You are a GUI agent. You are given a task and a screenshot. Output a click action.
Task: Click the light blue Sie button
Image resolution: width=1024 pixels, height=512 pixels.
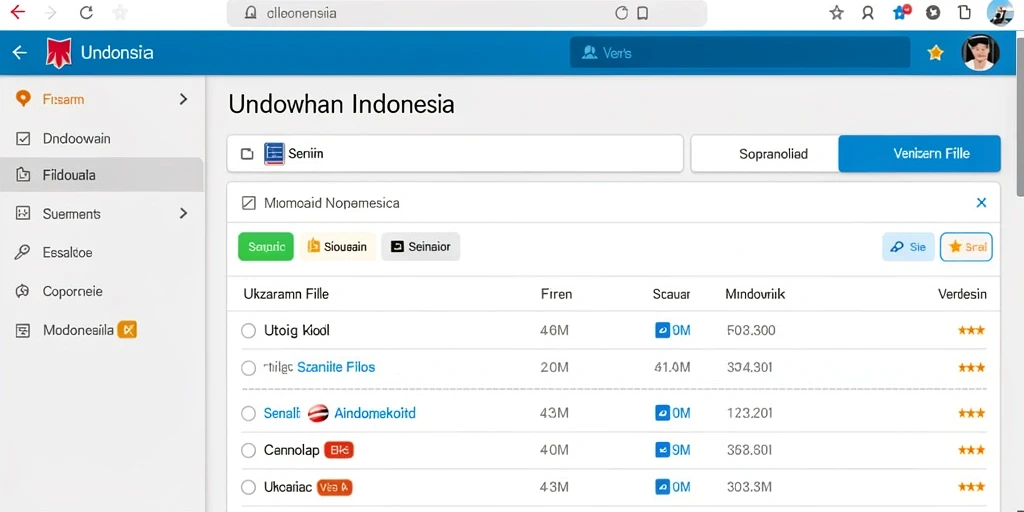click(x=908, y=247)
